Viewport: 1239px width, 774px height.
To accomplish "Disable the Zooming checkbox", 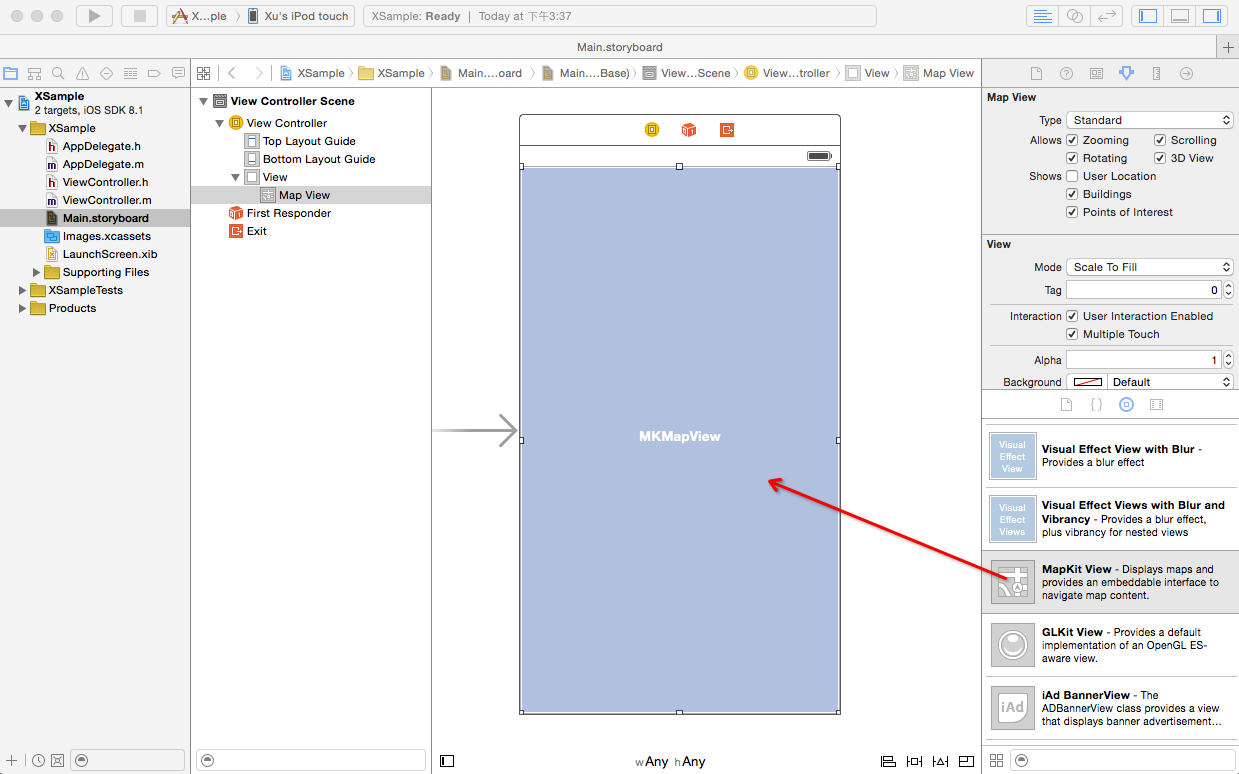I will (x=1072, y=140).
